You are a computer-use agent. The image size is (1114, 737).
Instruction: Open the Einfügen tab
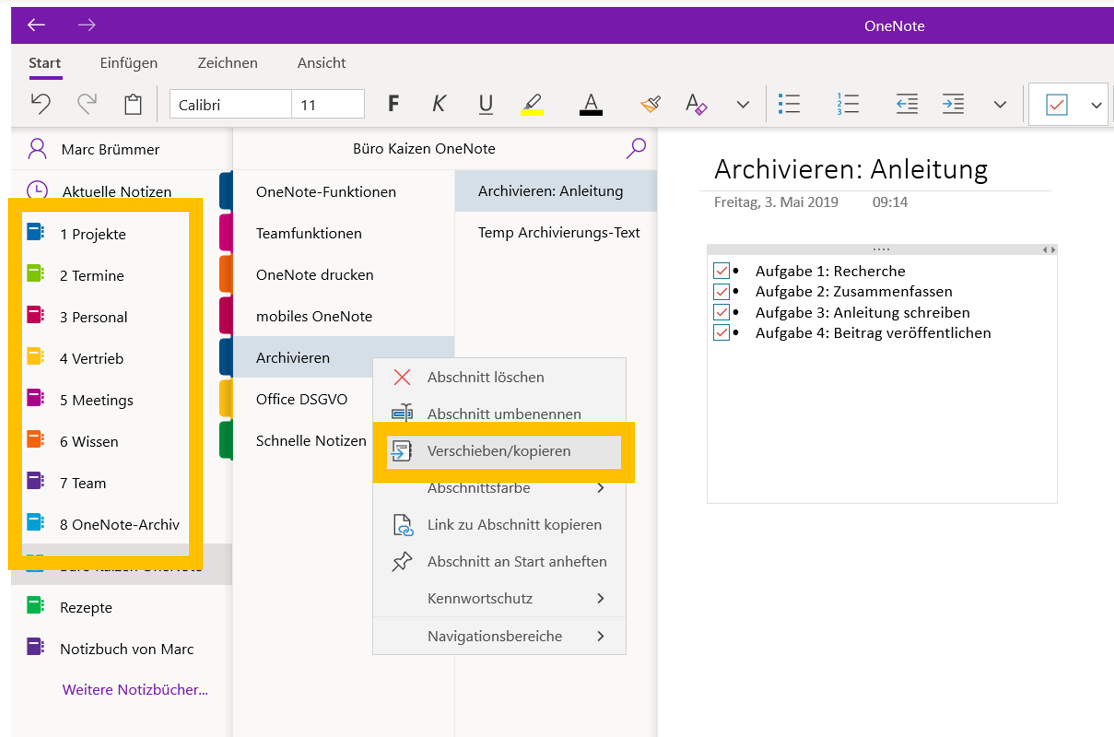129,63
